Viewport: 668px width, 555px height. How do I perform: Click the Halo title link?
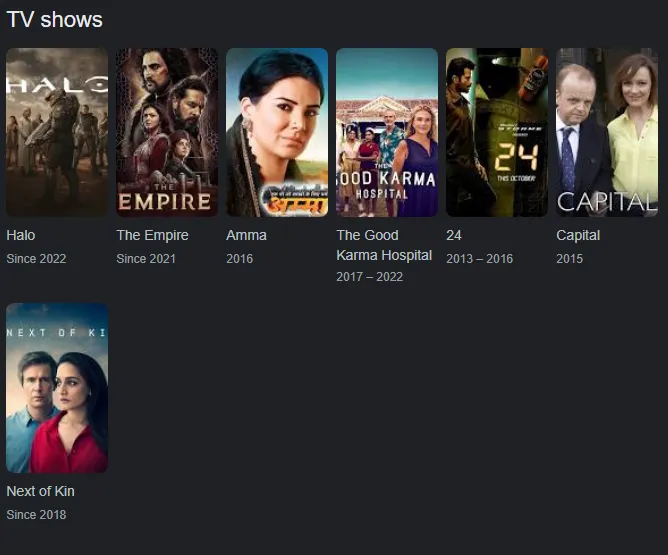[x=21, y=235]
